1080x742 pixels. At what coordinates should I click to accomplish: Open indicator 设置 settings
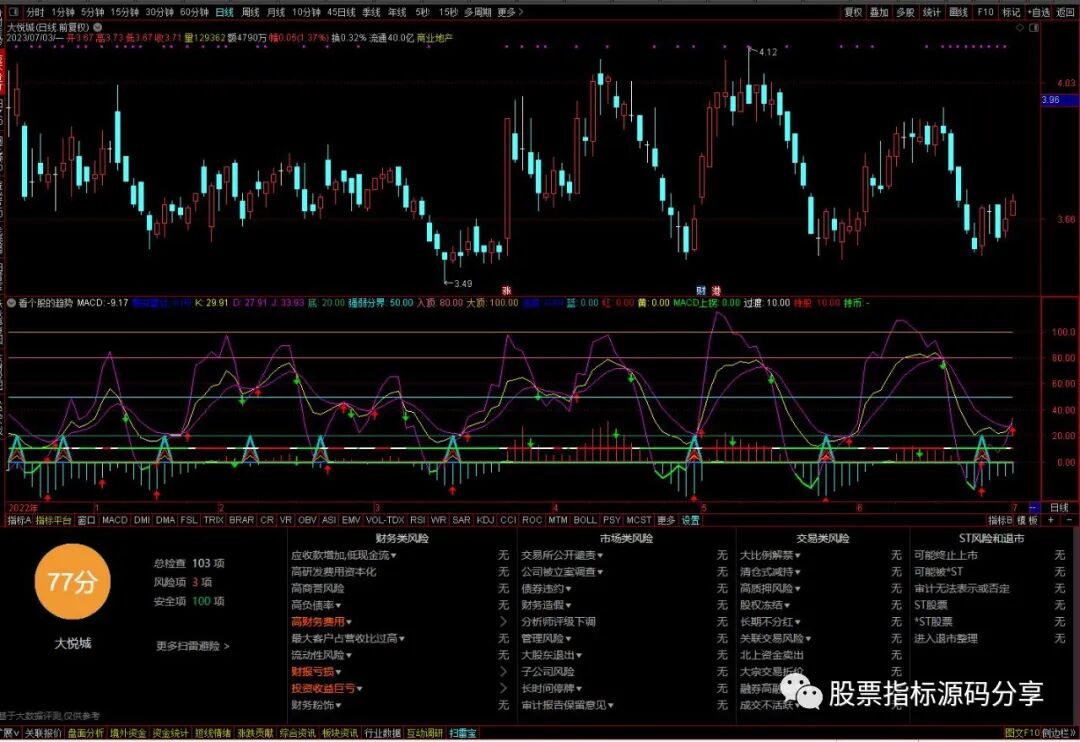pos(690,520)
